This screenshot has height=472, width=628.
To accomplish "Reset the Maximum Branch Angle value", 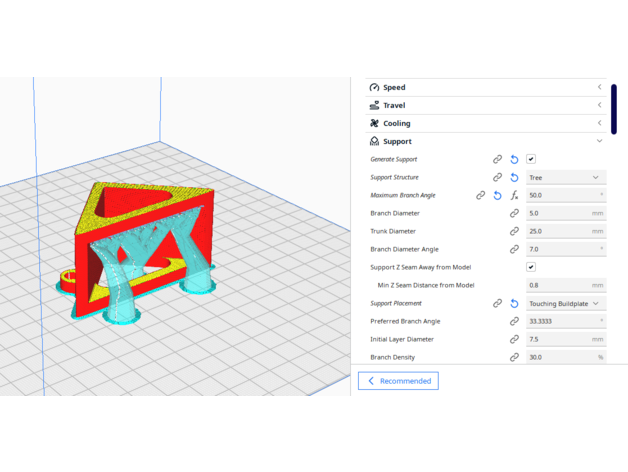I will point(497,195).
